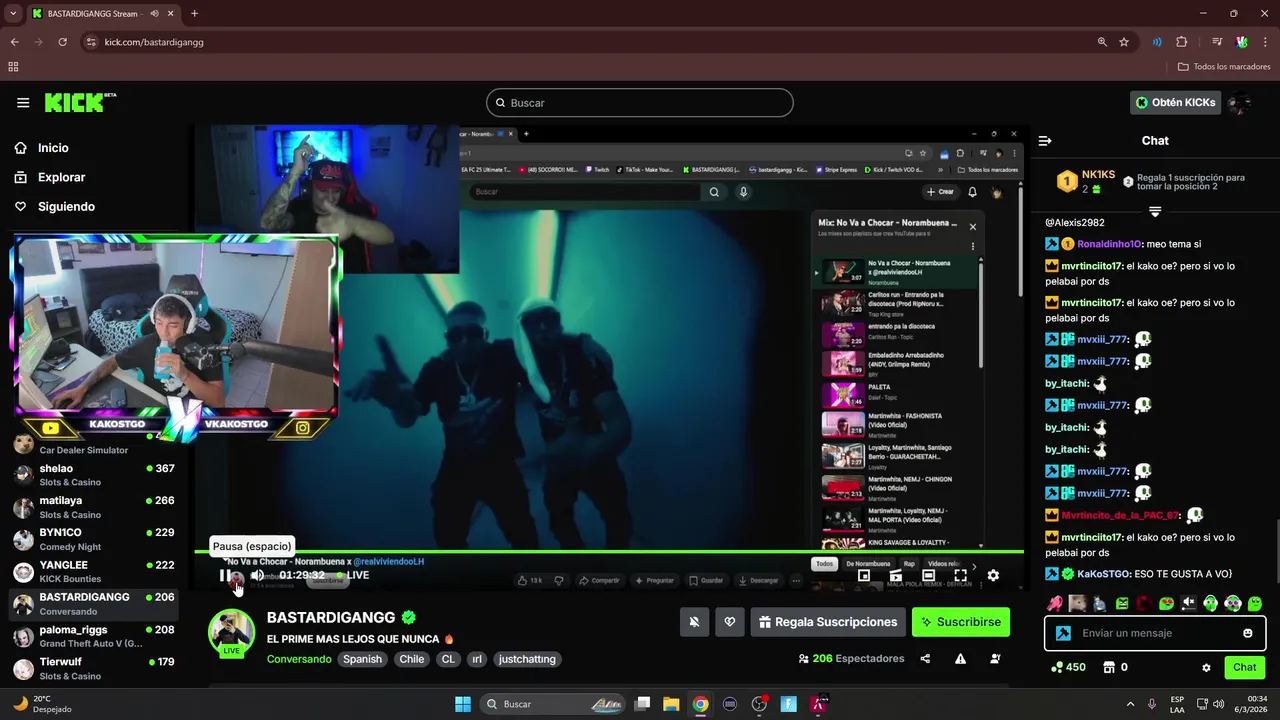1280x720 pixels.
Task: Open BASTARDIGANGG channel avatar
Action: (x=231, y=632)
